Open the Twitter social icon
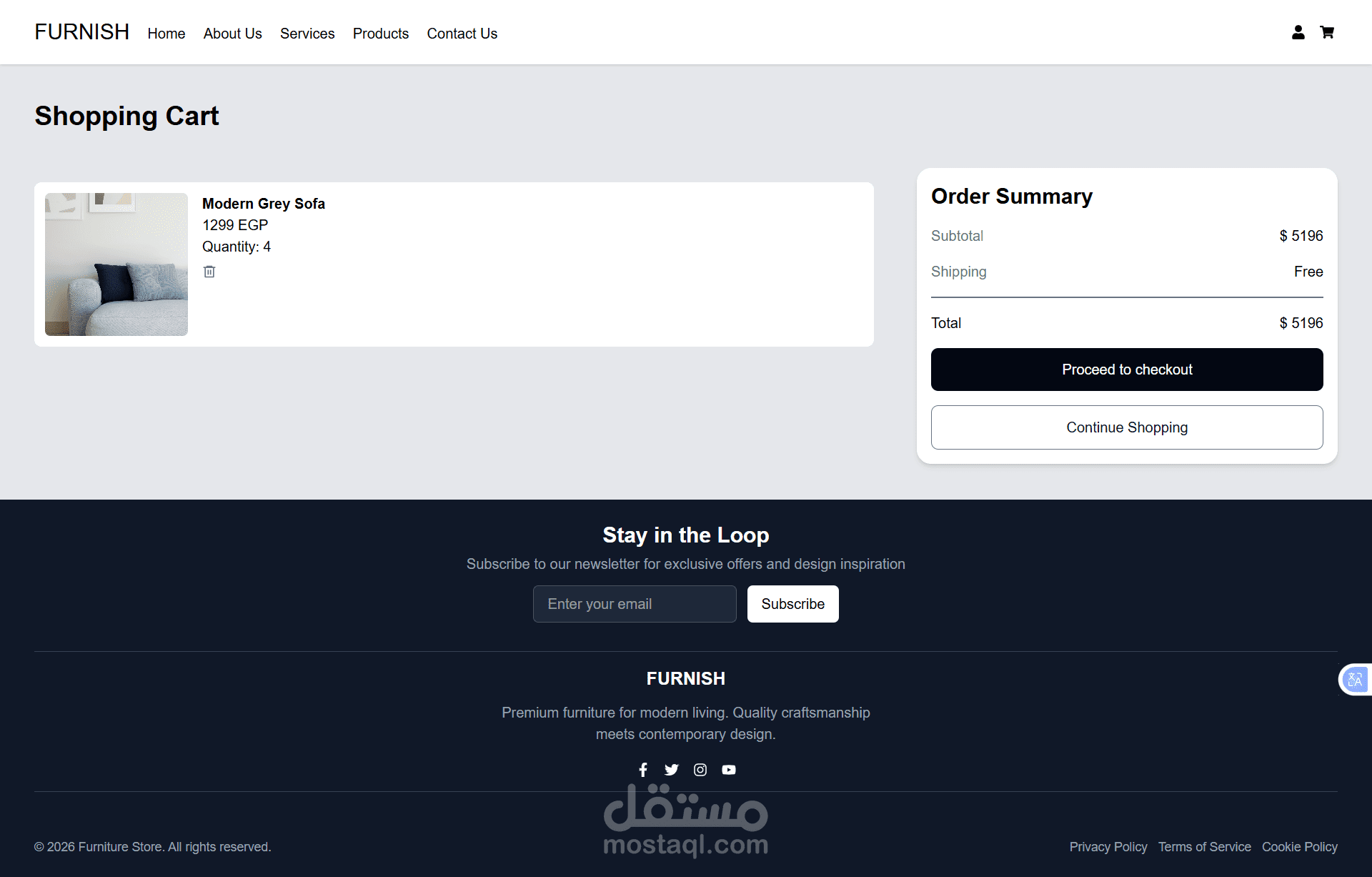The image size is (1372, 877). (671, 770)
